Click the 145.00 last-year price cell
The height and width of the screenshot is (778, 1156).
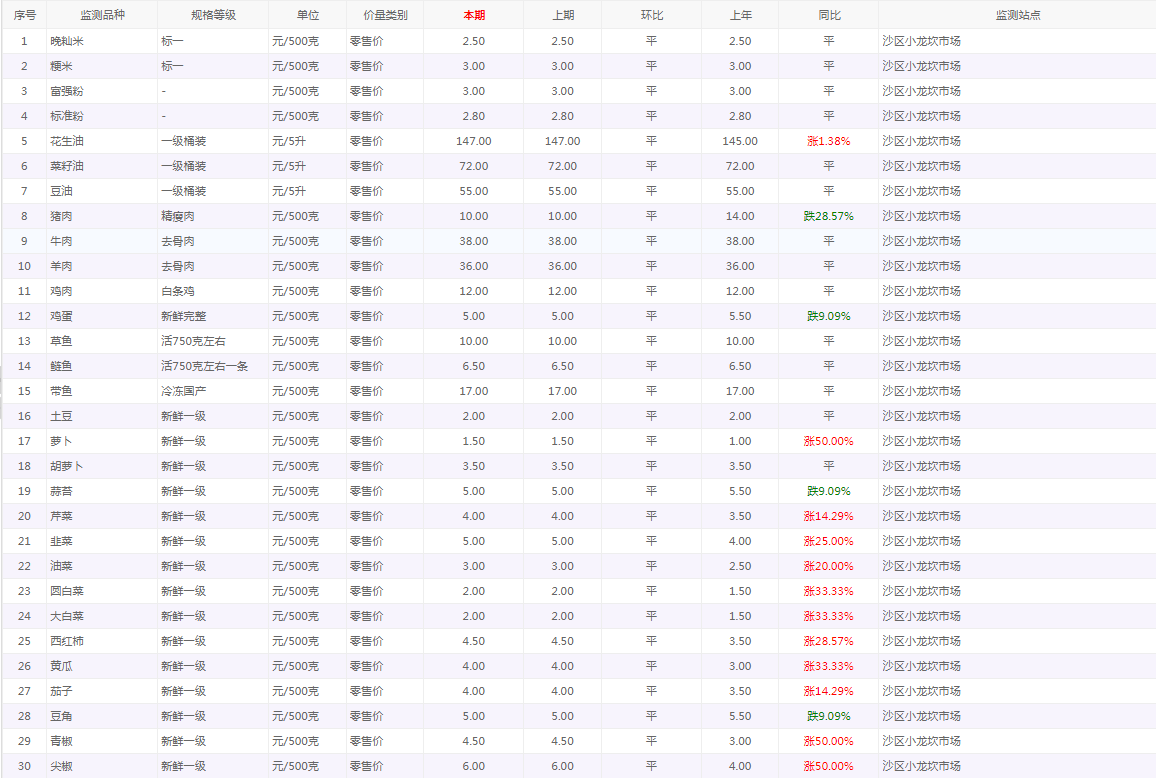[740, 141]
